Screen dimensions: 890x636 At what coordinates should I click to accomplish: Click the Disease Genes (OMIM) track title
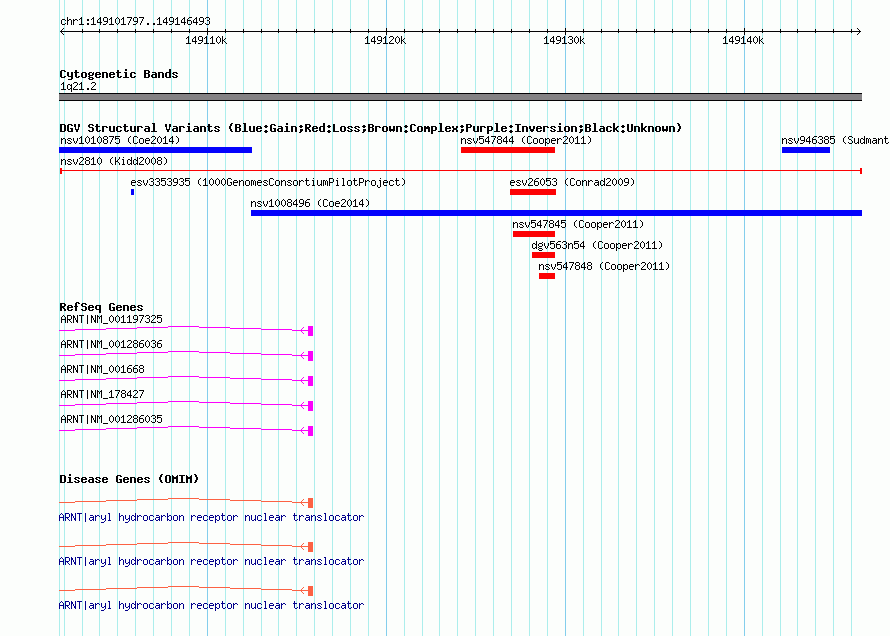point(129,479)
